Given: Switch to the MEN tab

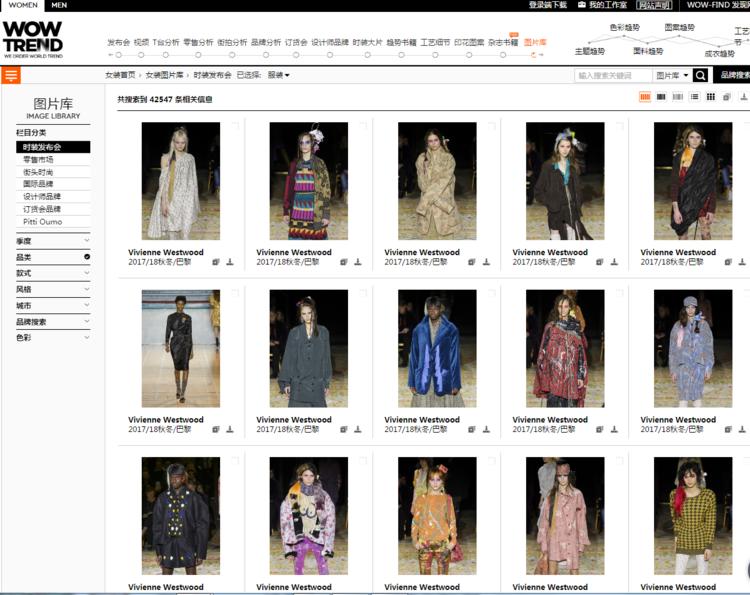Looking at the screenshot, I should pos(59,5).
